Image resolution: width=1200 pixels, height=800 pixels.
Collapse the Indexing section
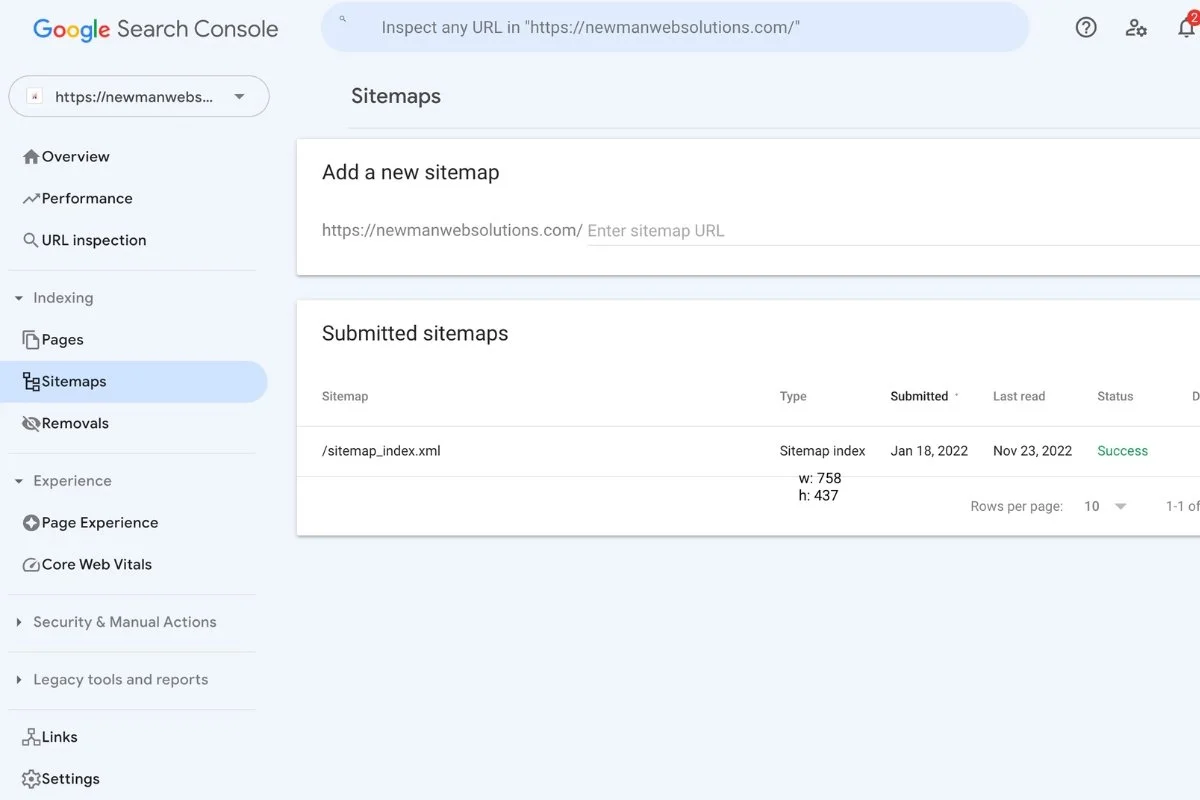[x=19, y=298]
